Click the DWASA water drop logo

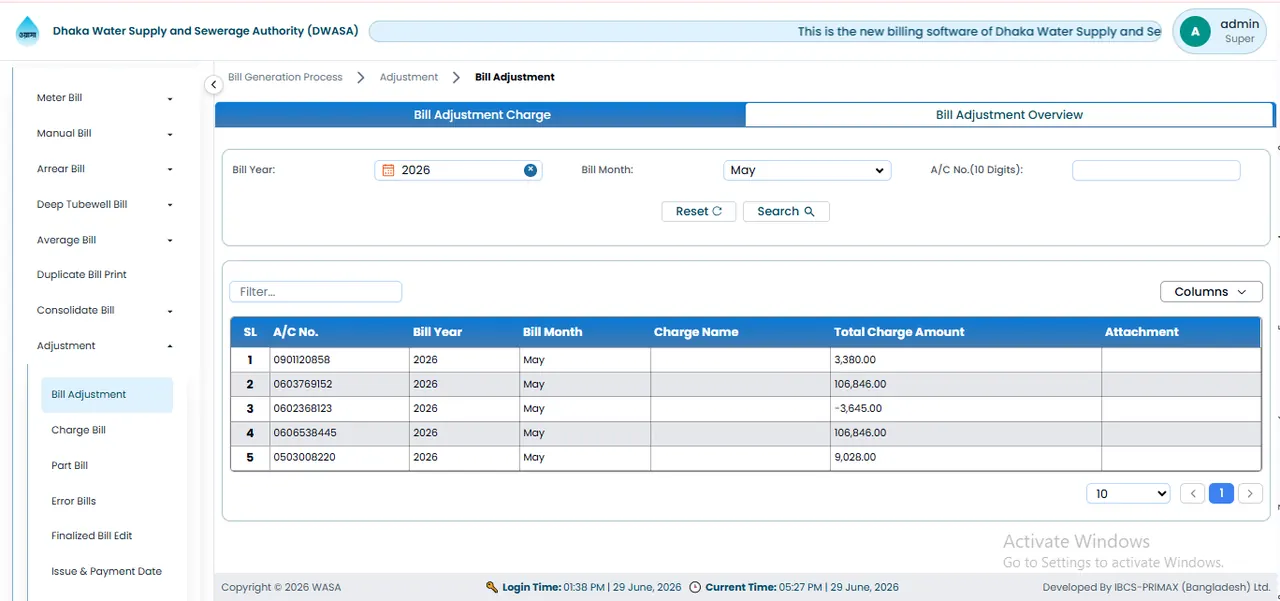tap(28, 30)
